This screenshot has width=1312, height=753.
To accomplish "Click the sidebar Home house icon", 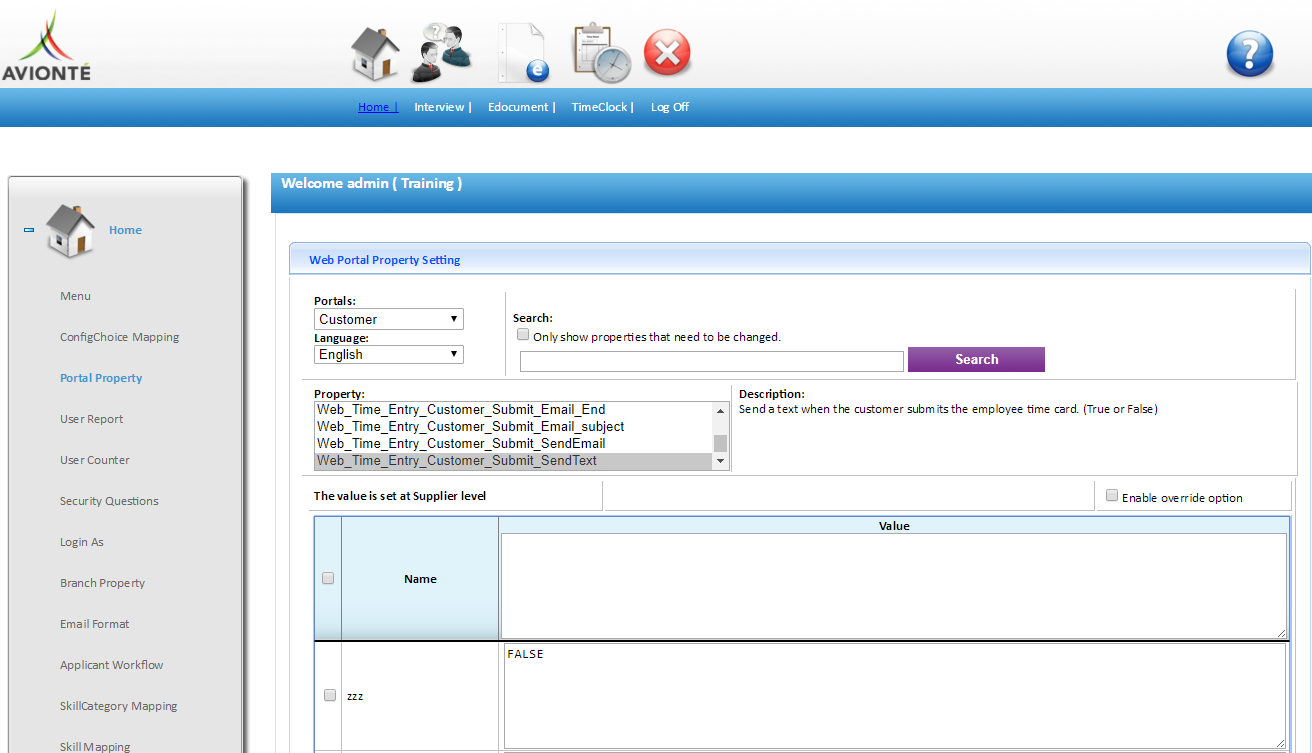I will pyautogui.click(x=70, y=231).
